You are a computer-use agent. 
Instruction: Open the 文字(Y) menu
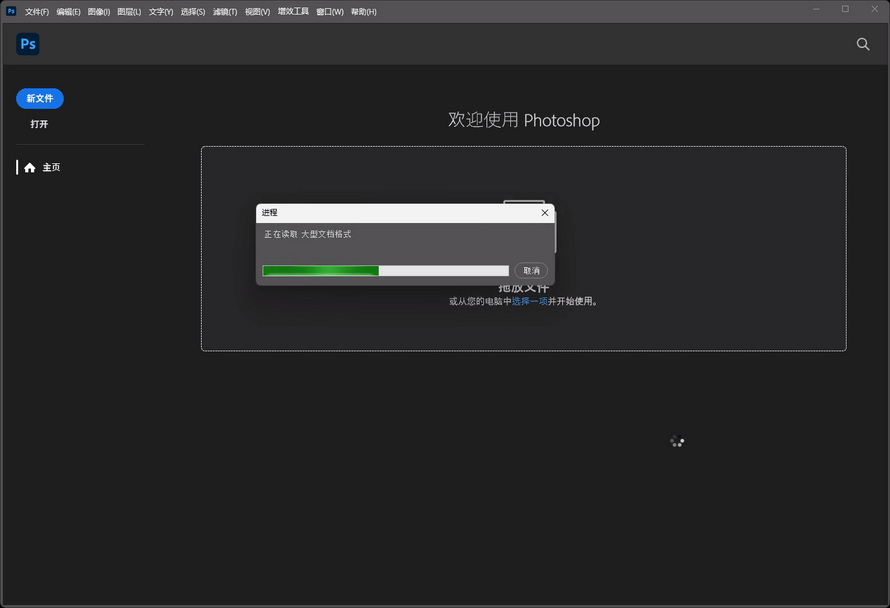tap(161, 12)
